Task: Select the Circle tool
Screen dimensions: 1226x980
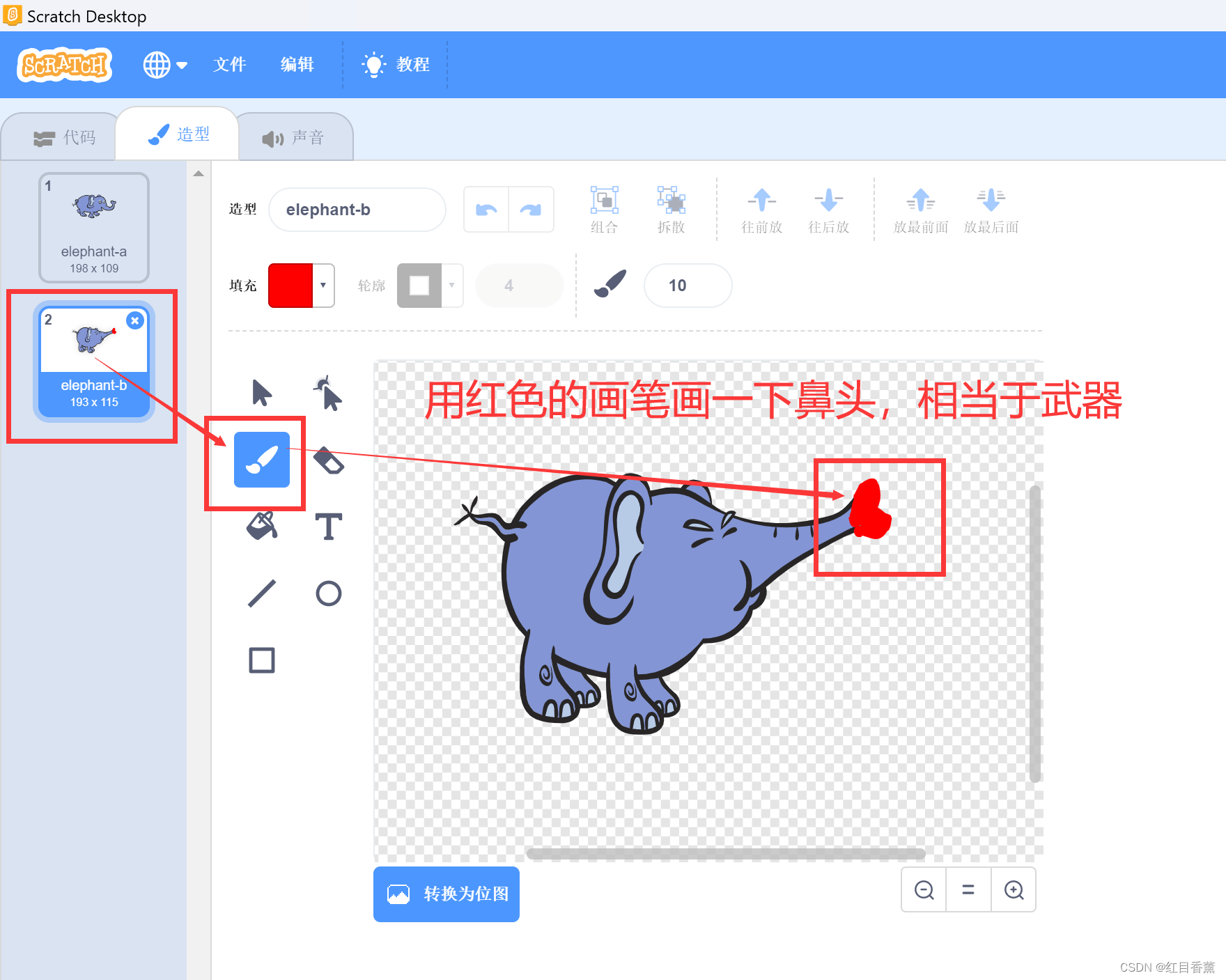Action: point(329,593)
